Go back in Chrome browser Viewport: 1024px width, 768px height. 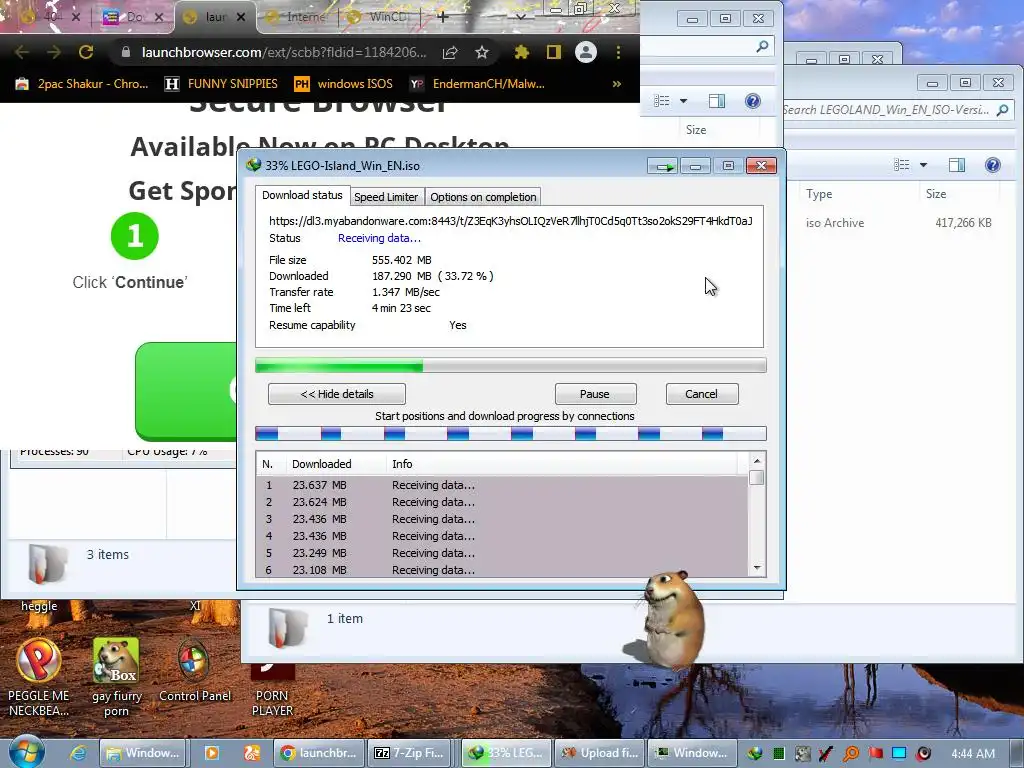click(22, 52)
